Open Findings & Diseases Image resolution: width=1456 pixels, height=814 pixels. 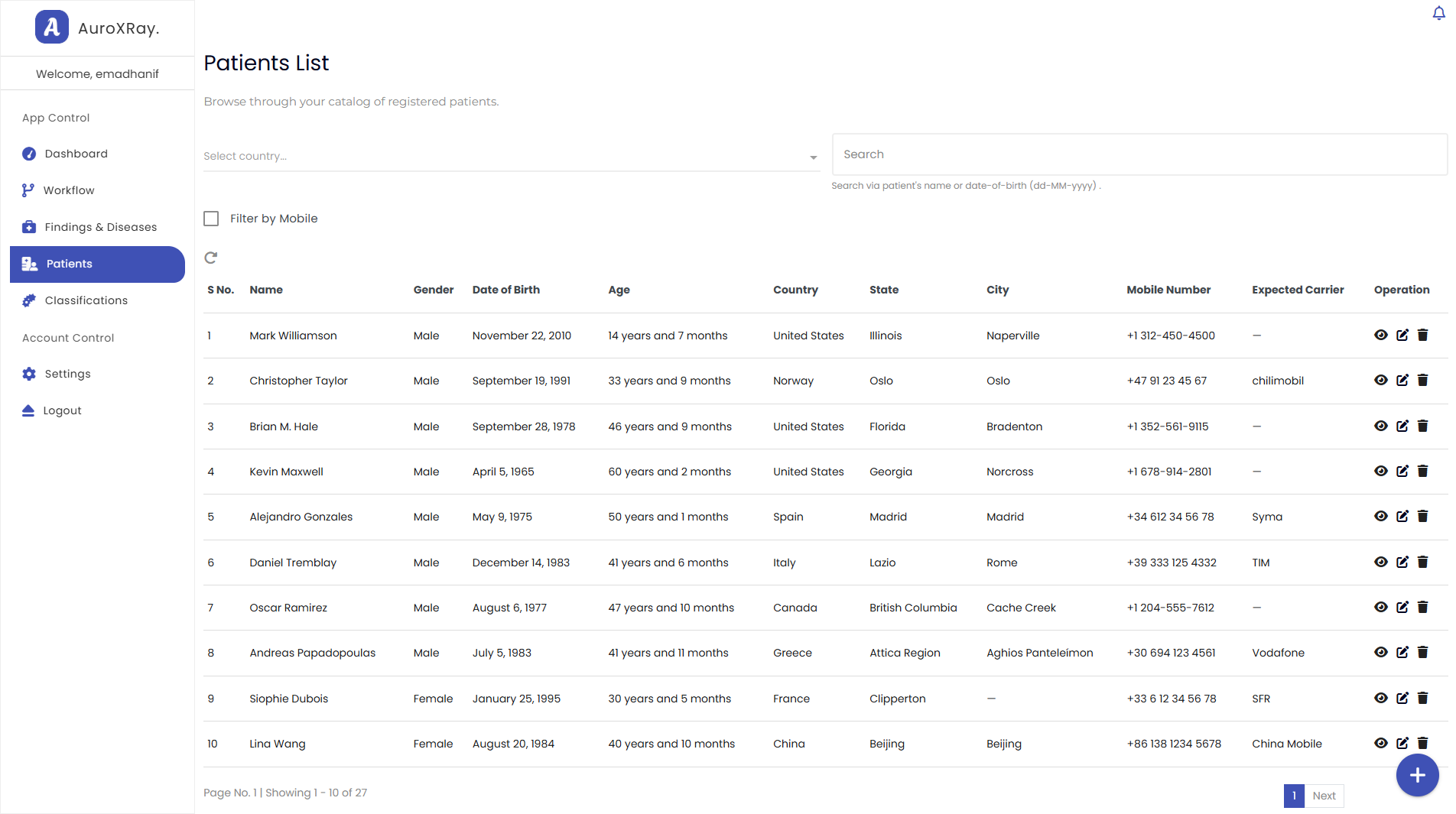point(100,226)
